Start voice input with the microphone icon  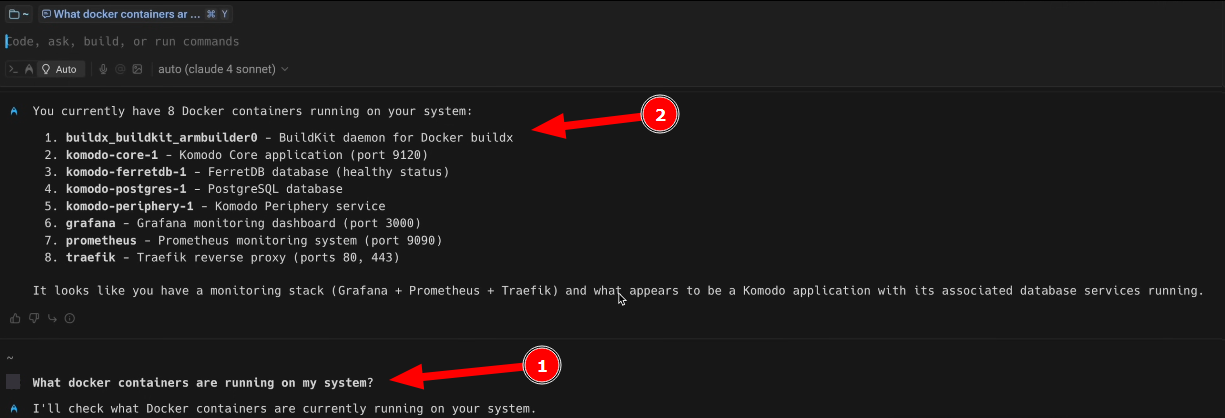(103, 69)
